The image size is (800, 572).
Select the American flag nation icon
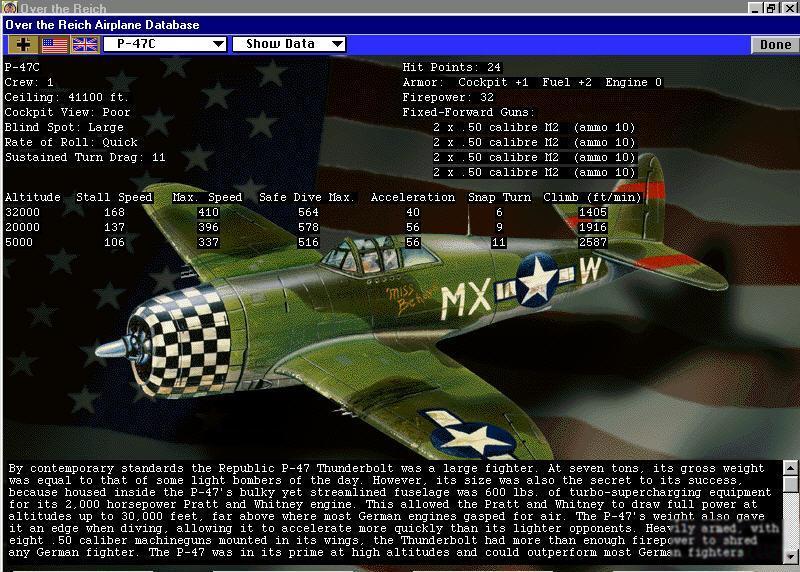[x=55, y=45]
